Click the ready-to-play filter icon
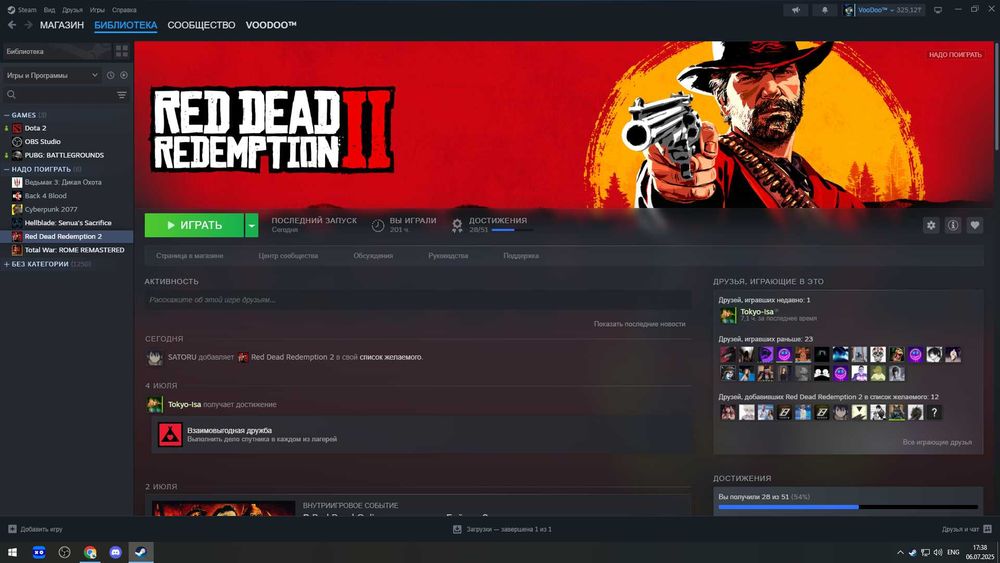This screenshot has height=563, width=1000. [124, 75]
